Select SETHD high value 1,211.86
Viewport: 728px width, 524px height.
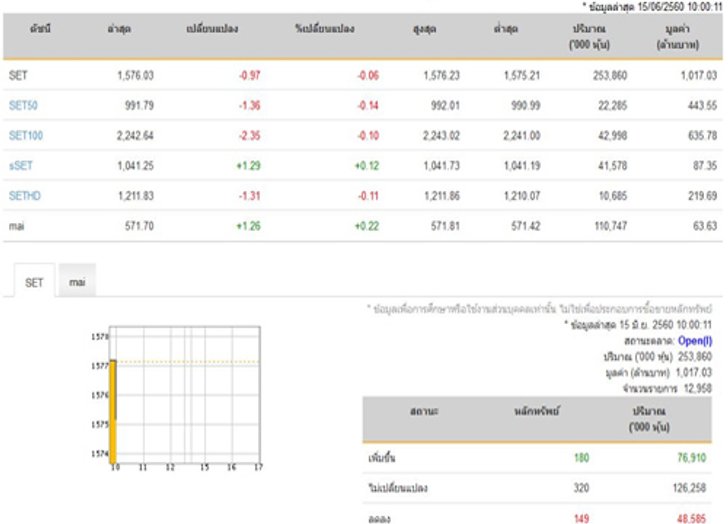coord(442,196)
